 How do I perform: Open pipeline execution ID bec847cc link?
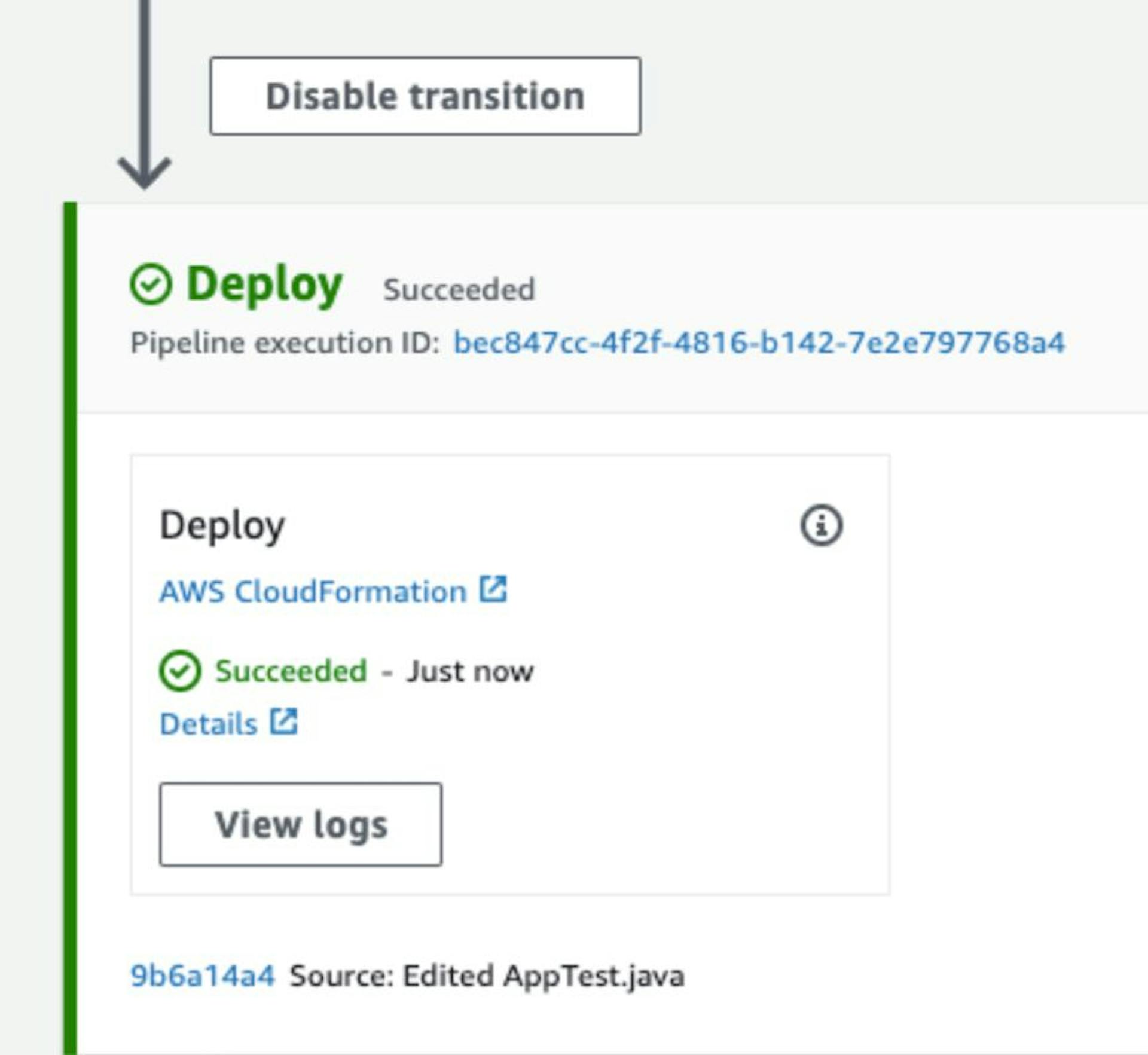tap(759, 343)
